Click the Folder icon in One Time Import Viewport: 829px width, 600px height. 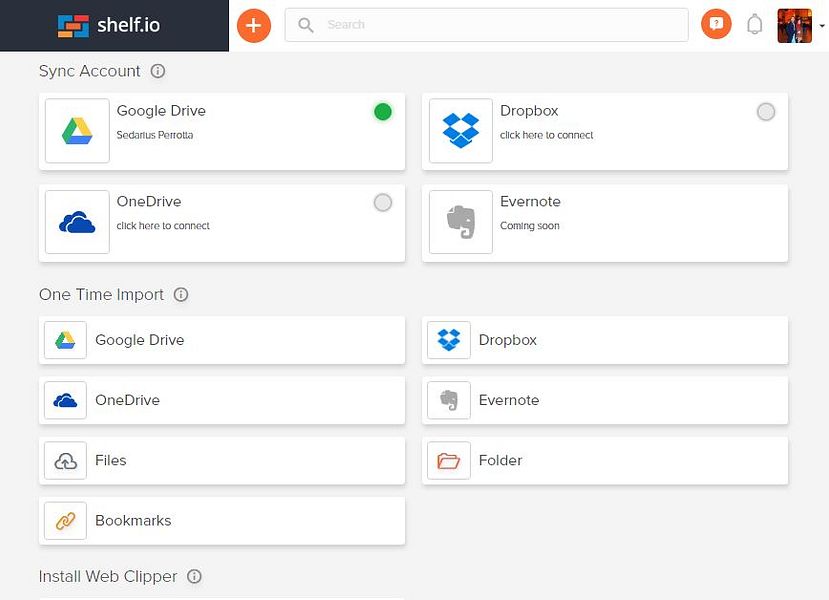coord(447,460)
